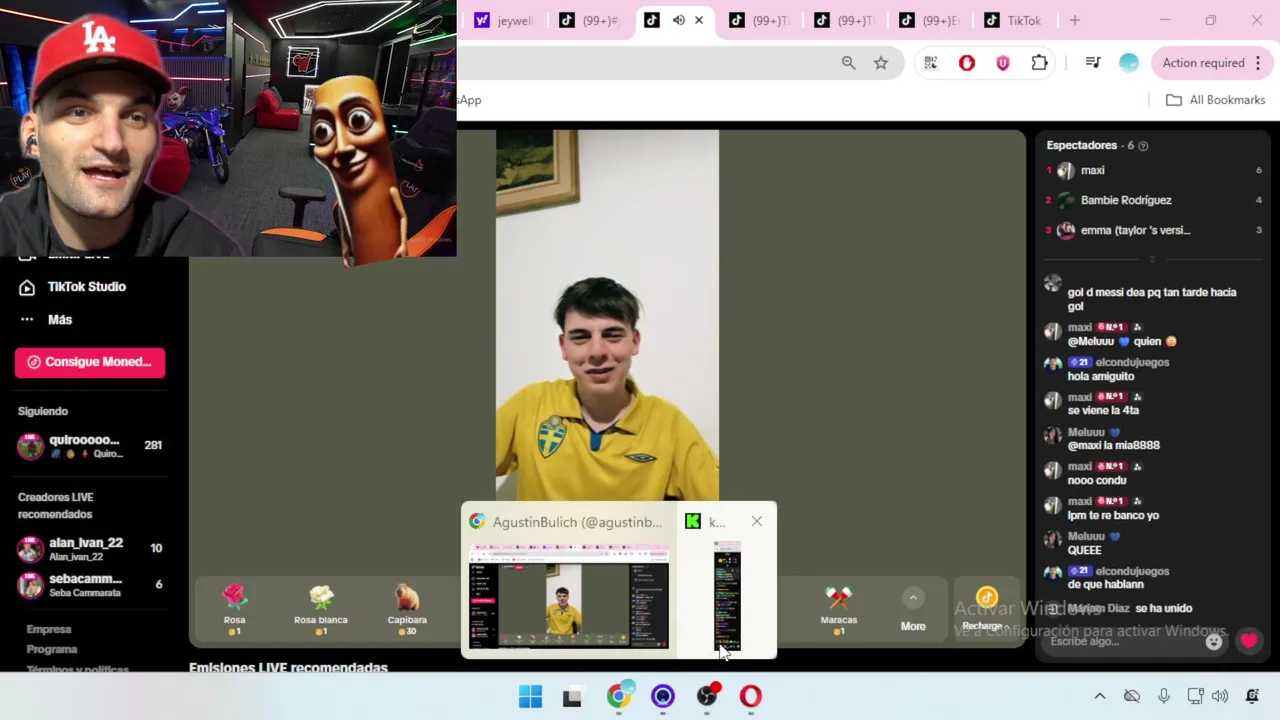Open the Extensions puzzle menu
The image size is (1280, 720).
[1039, 63]
